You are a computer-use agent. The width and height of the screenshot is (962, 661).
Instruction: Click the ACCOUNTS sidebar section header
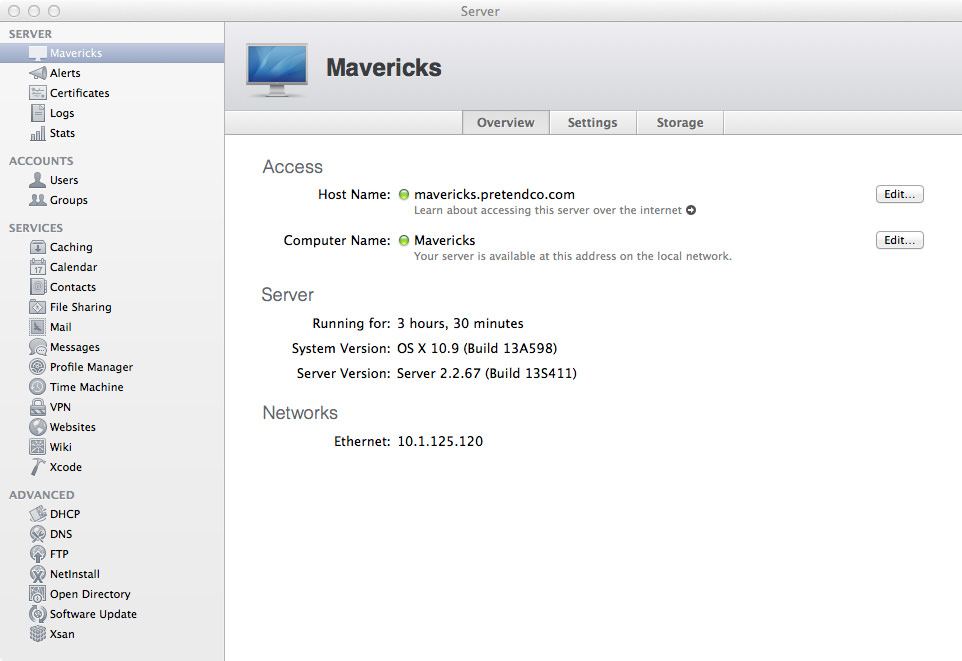coord(41,161)
